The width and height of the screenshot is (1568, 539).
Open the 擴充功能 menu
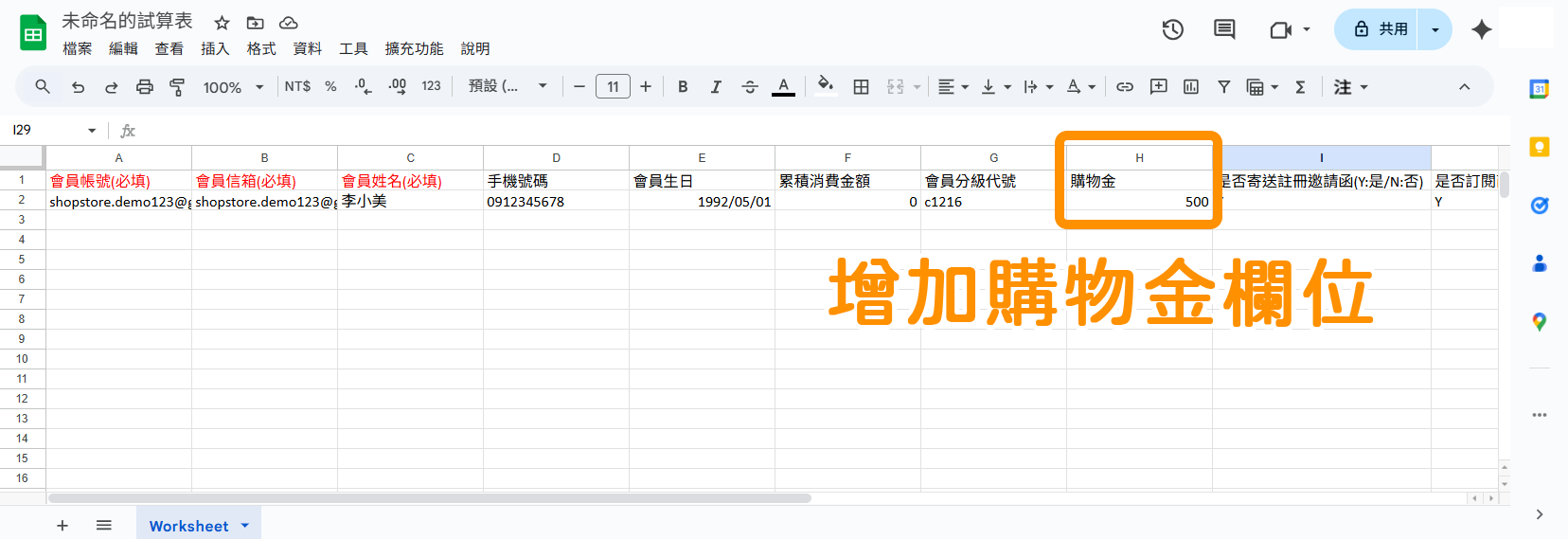[414, 48]
